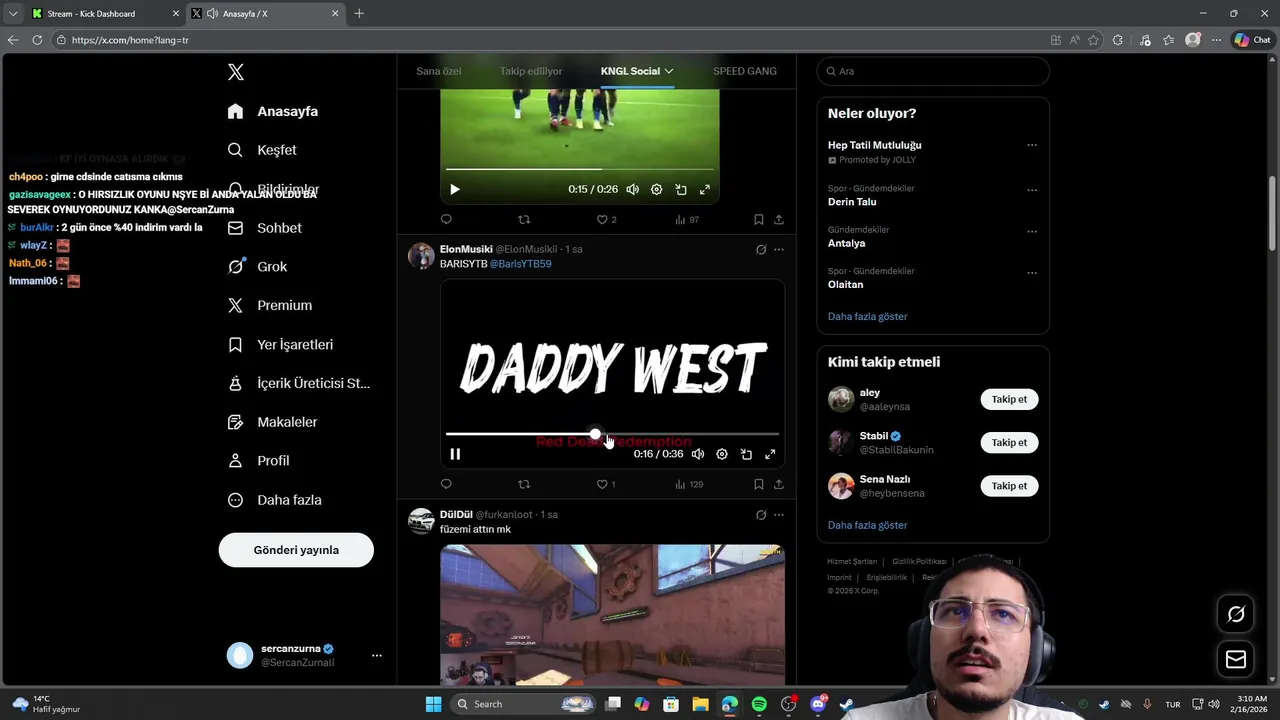This screenshot has width=1280, height=720.
Task: Open Spotify from Windows taskbar
Action: (x=759, y=704)
